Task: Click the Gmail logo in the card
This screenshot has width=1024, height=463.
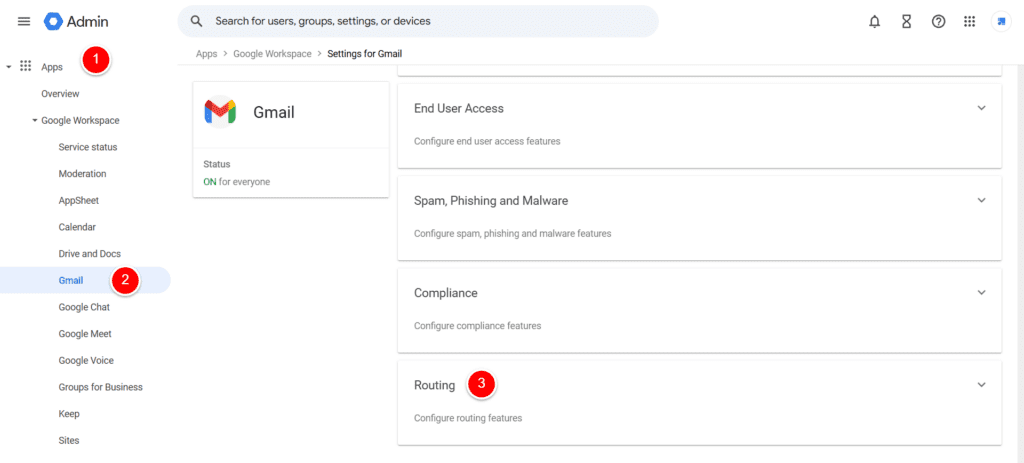Action: point(220,112)
